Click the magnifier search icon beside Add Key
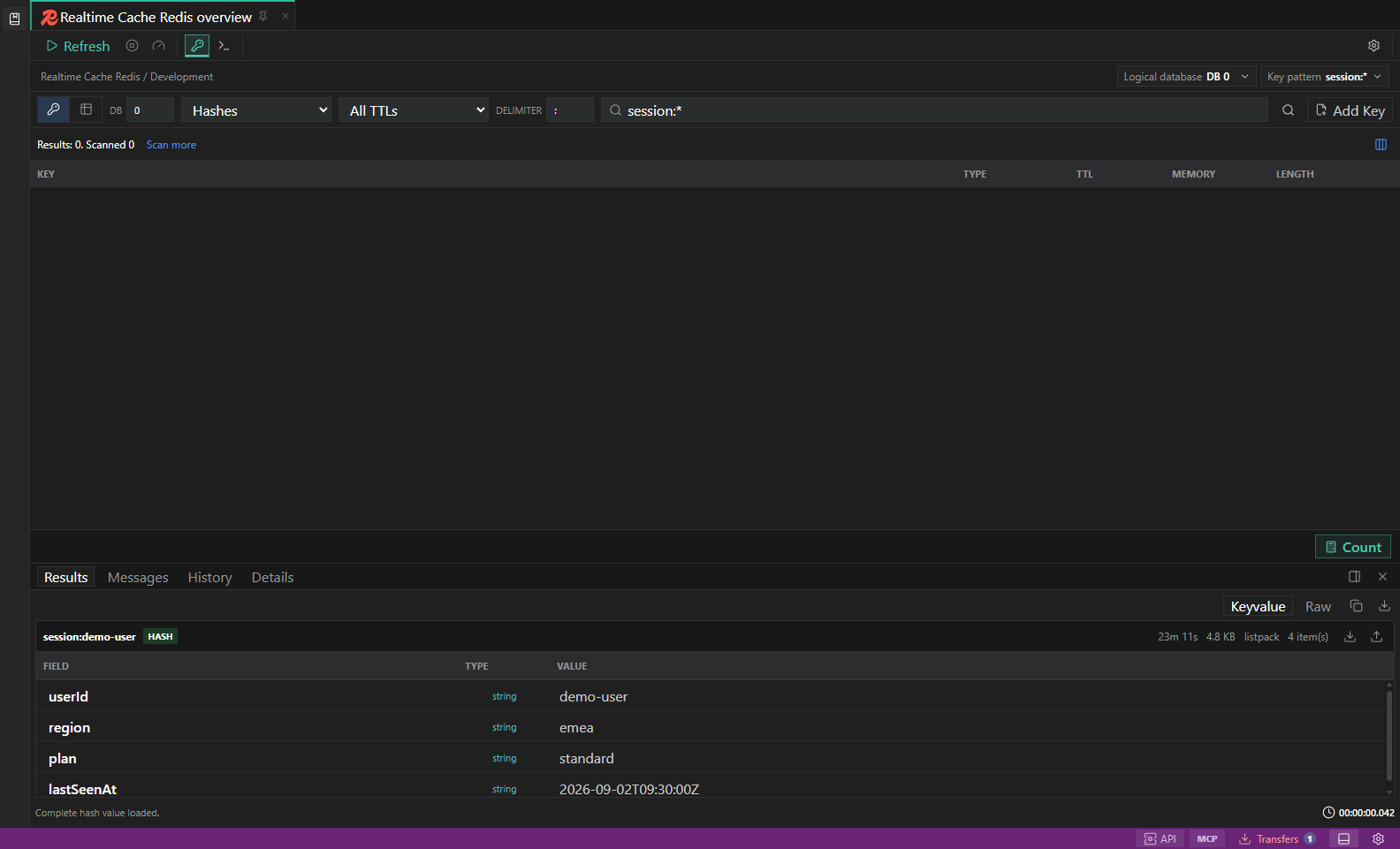 point(1288,110)
